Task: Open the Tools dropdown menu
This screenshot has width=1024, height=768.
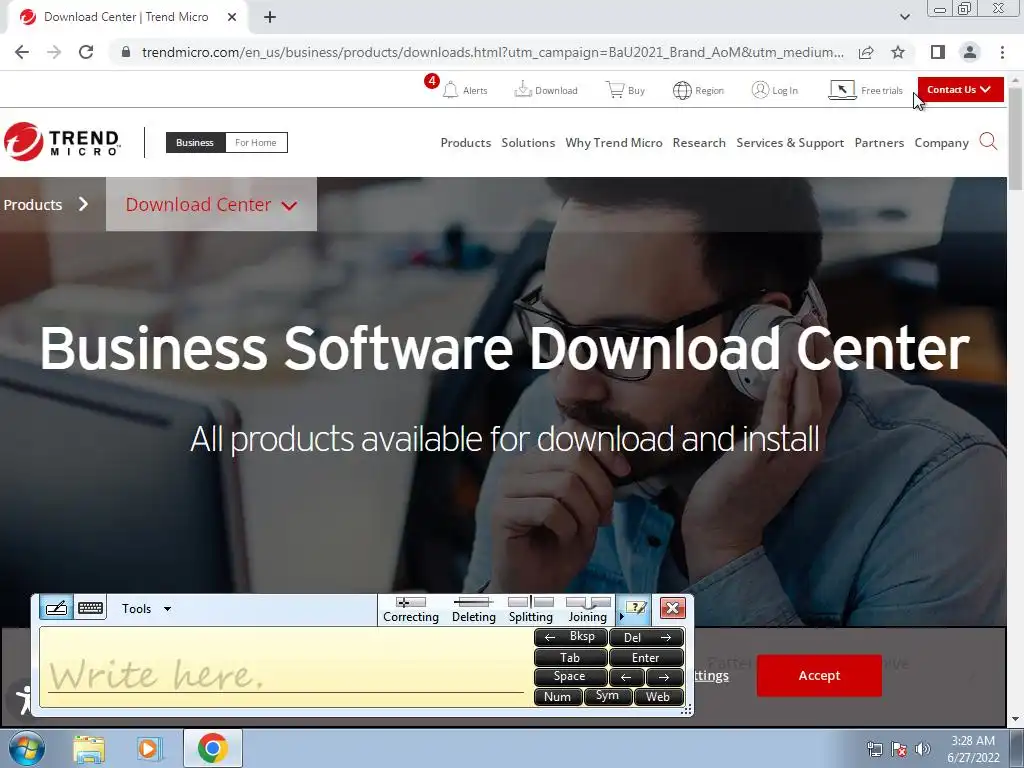Action: pyautogui.click(x=146, y=609)
